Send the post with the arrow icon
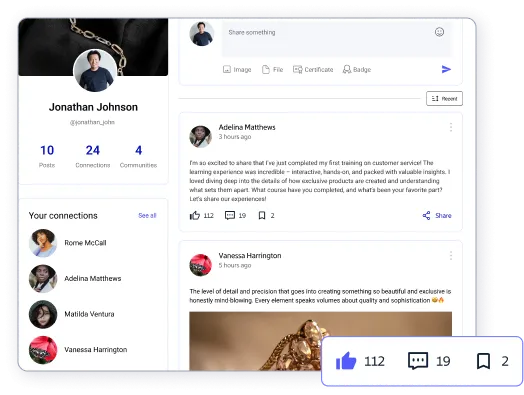Screen dimensions: 524x395 pyautogui.click(x=446, y=70)
